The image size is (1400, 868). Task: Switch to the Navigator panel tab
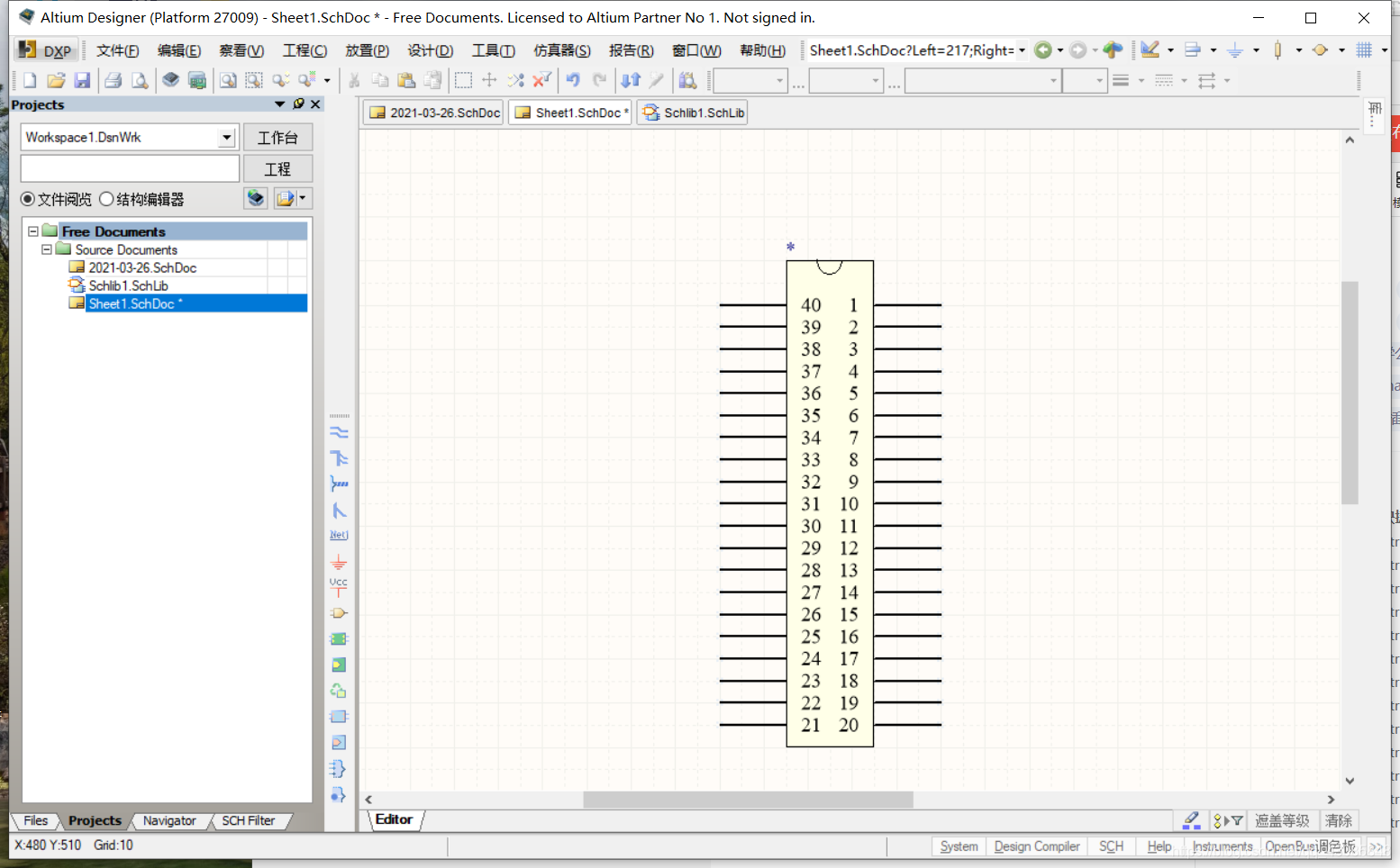pyautogui.click(x=169, y=820)
